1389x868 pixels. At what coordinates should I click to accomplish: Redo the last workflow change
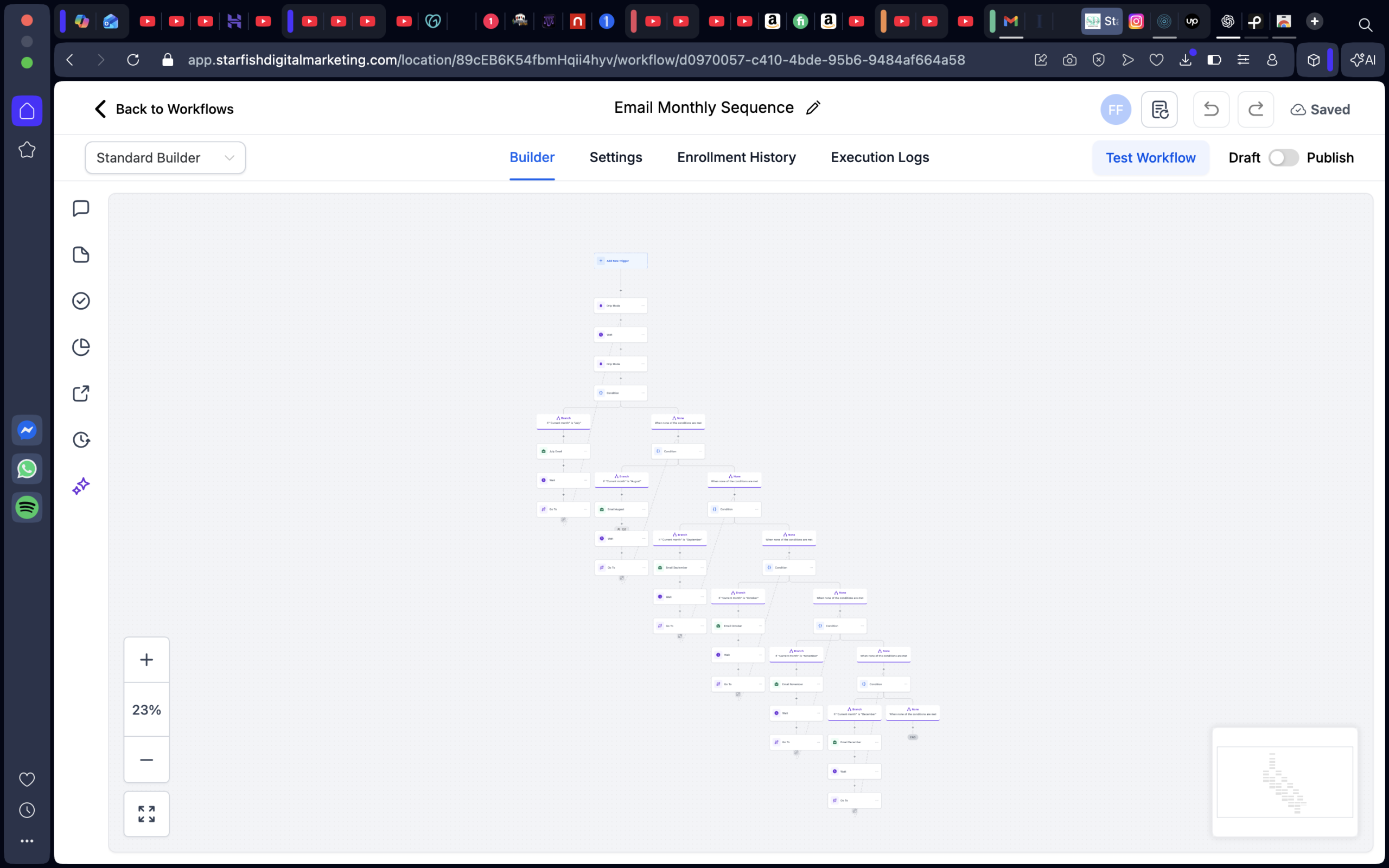1256,110
